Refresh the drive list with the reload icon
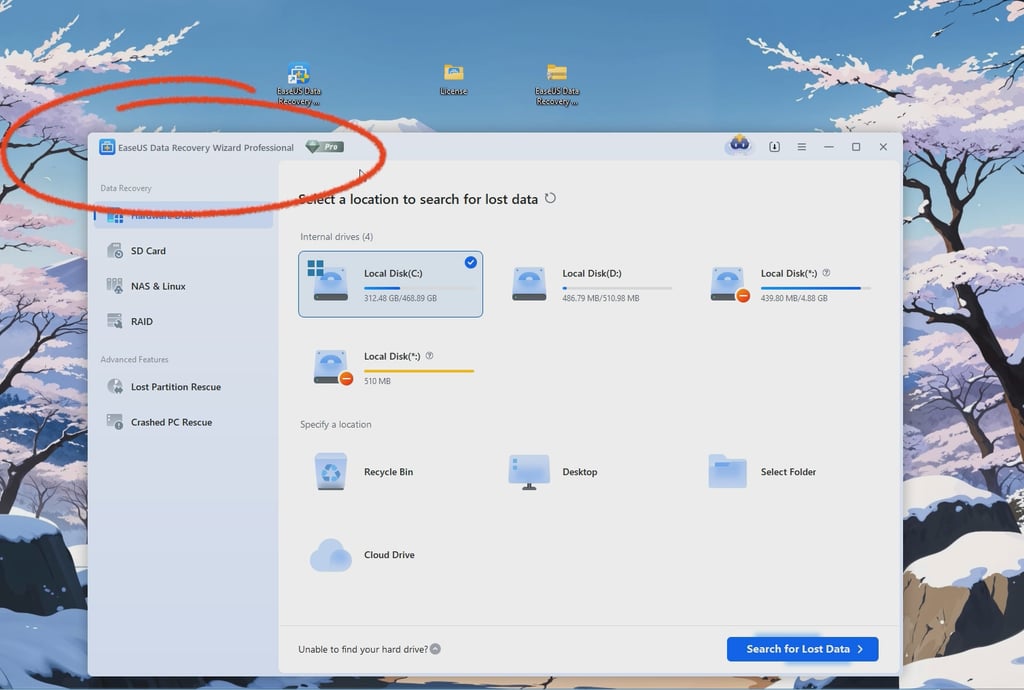 (x=551, y=198)
